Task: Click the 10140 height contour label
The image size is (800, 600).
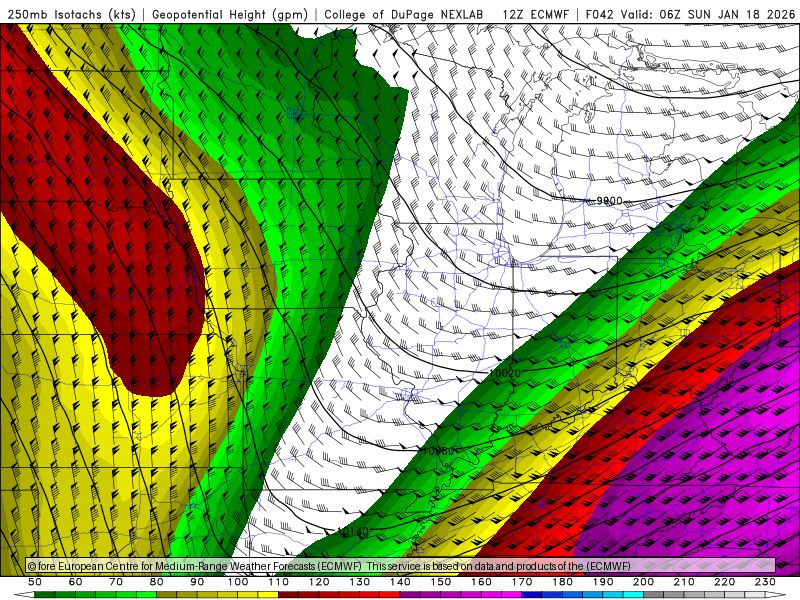Action: pyautogui.click(x=353, y=532)
